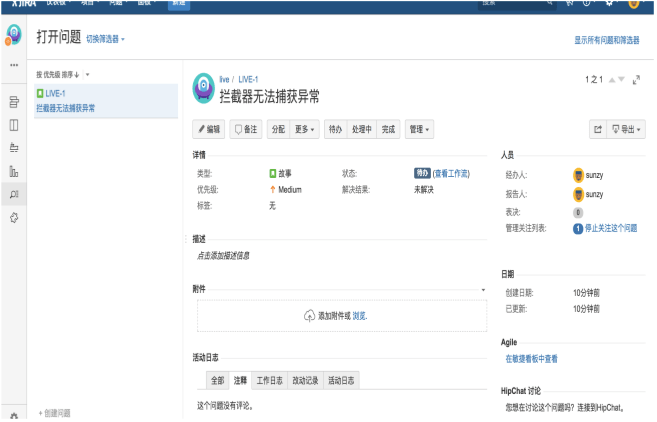Click reporter name sunzy beside 报告人
657x422 pixels.
(594, 194)
